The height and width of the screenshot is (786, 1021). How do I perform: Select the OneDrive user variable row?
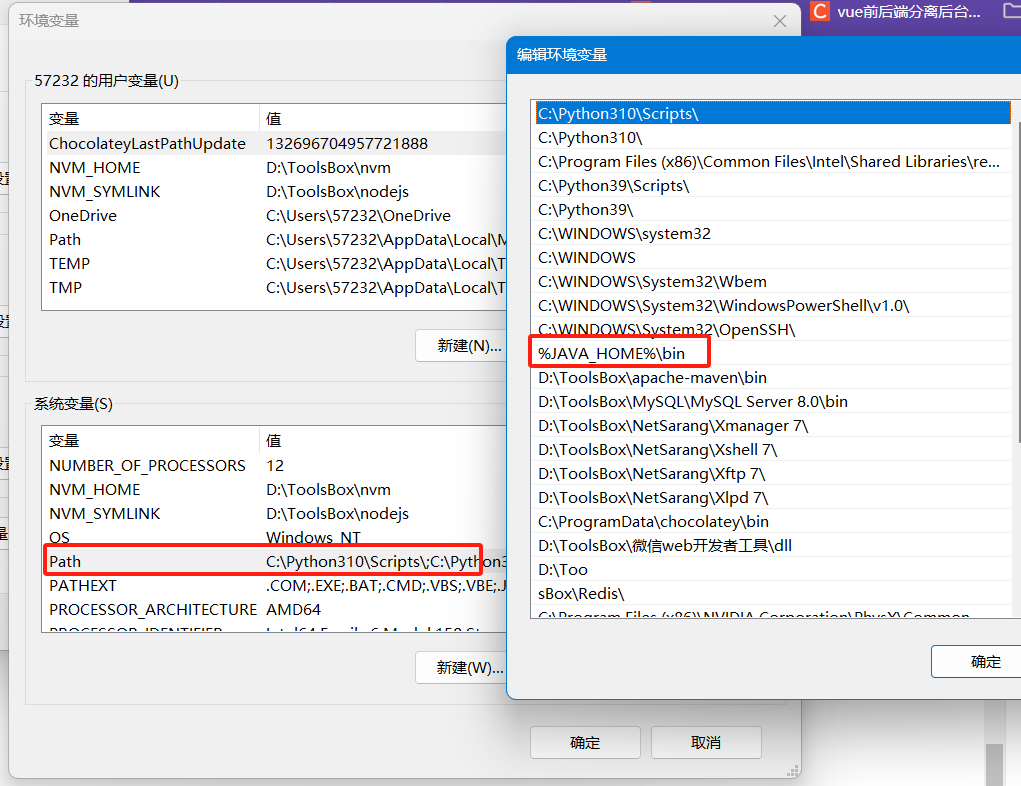pos(83,215)
